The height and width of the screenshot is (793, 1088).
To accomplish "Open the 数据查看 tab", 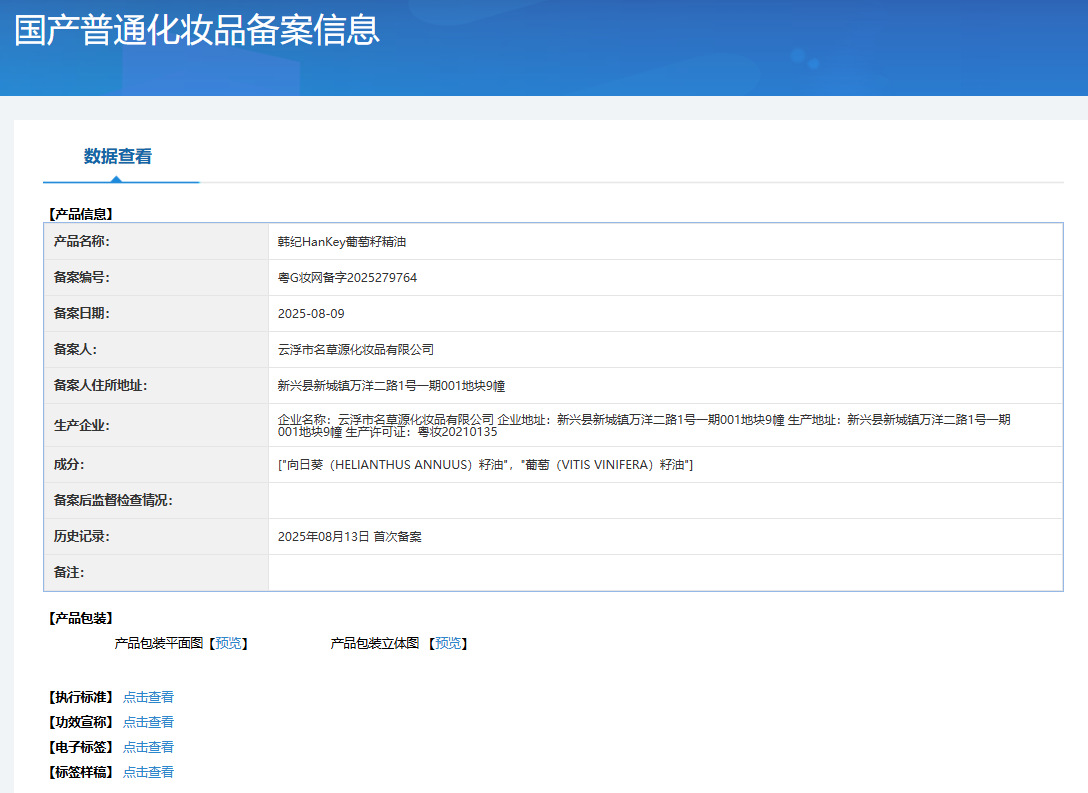I will tap(118, 157).
